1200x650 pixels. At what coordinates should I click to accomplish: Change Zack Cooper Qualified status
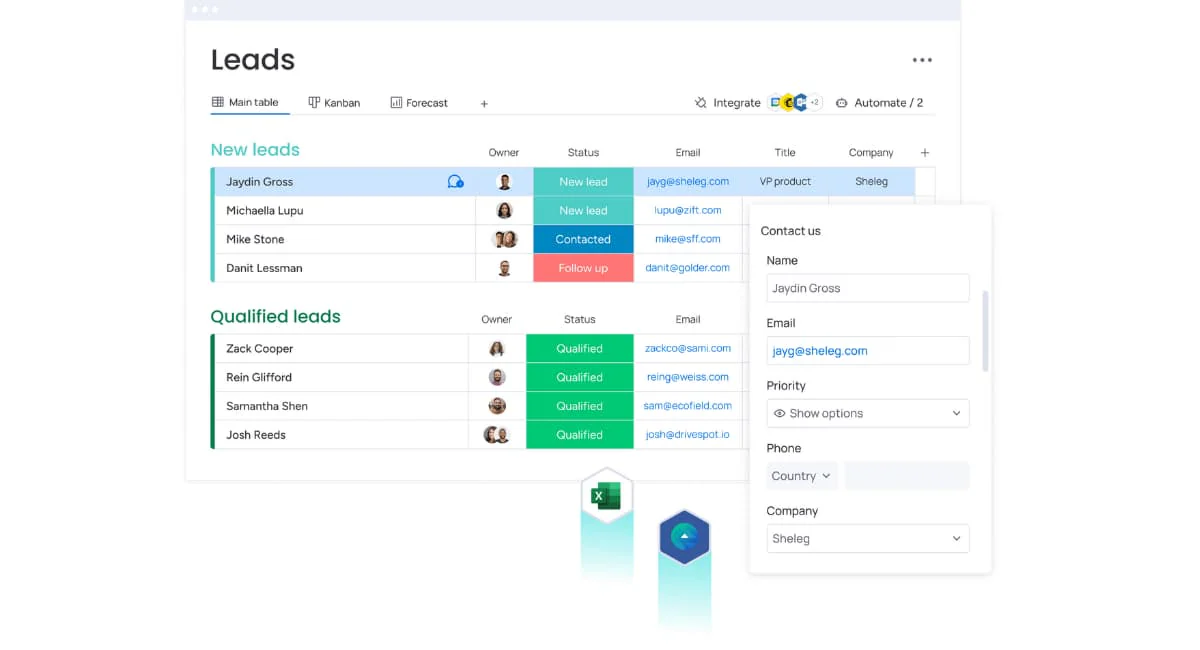[580, 349]
